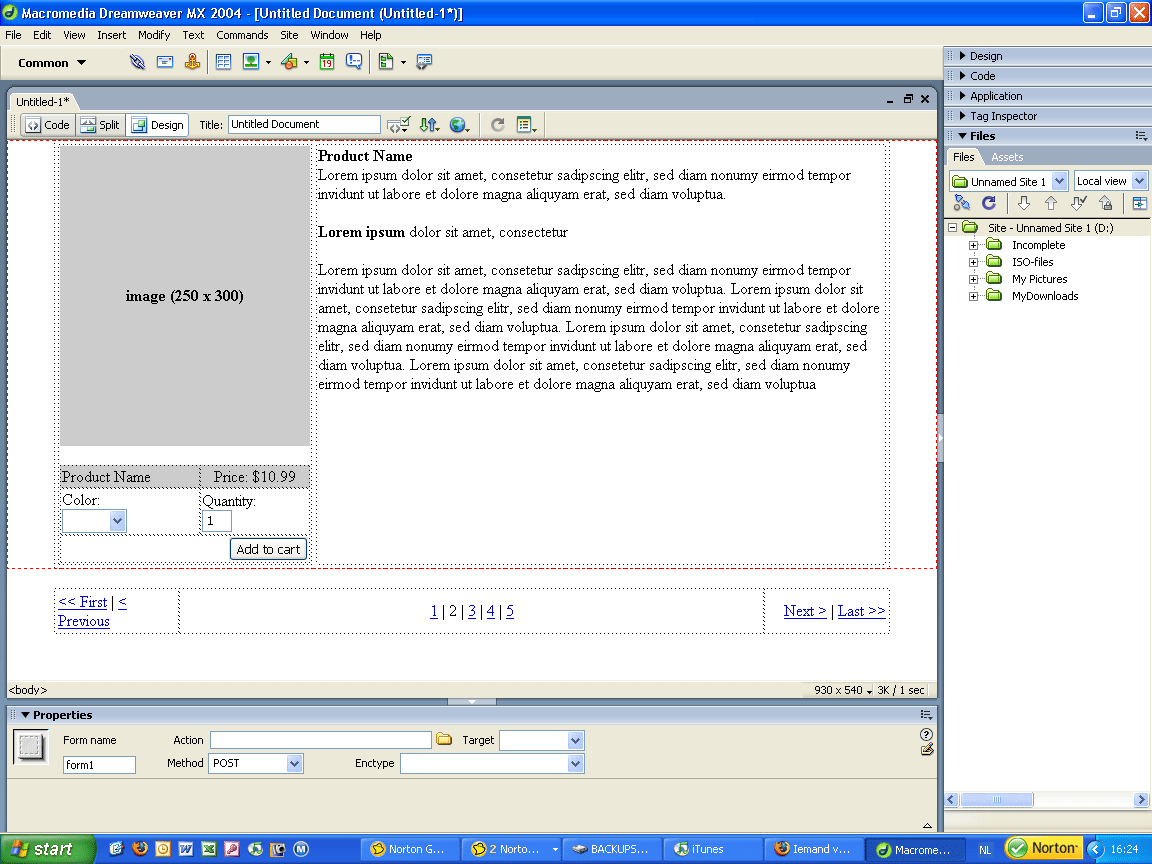
Task: Click the Insert Date calendar icon
Action: (x=327, y=62)
